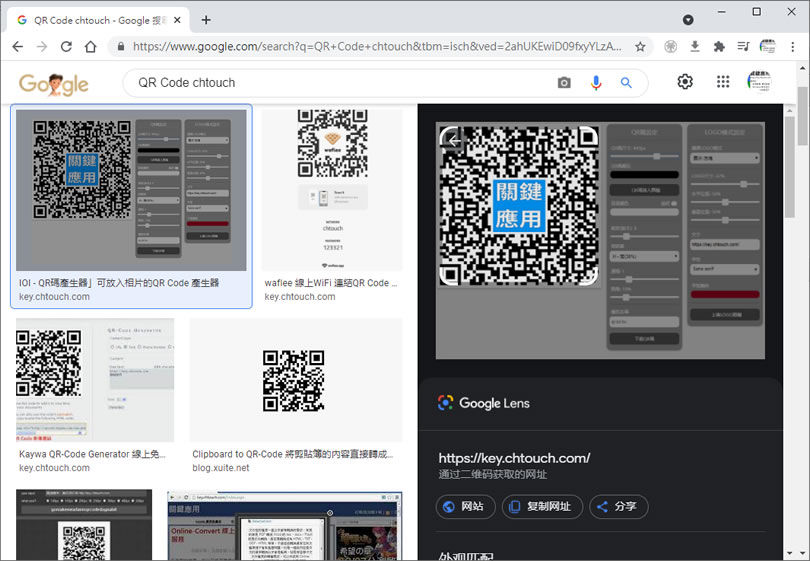The width and height of the screenshot is (810, 561).
Task: Click the page's main vertical scrollbar
Action: coord(802,116)
